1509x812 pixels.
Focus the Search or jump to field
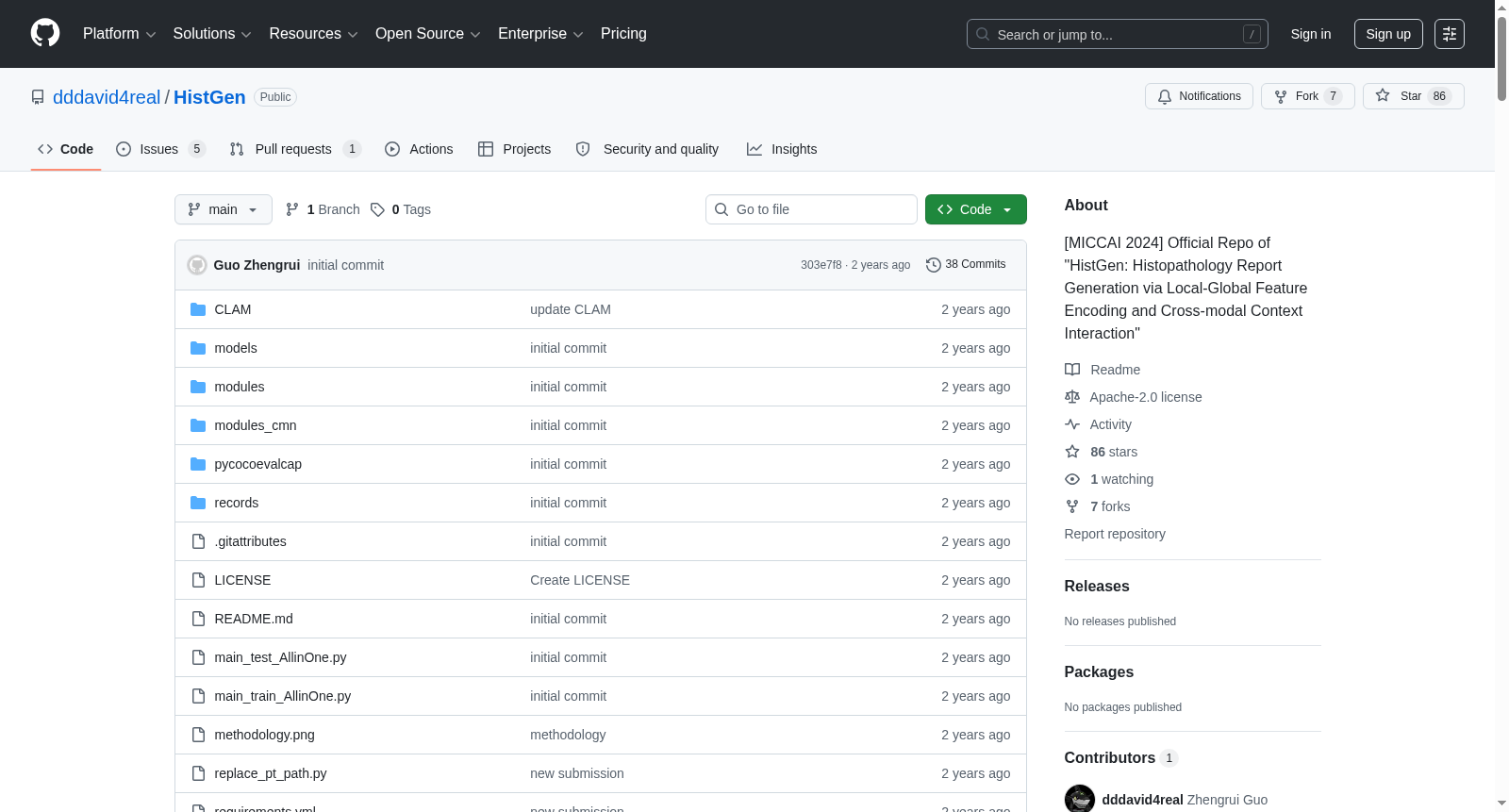pyautogui.click(x=1118, y=34)
